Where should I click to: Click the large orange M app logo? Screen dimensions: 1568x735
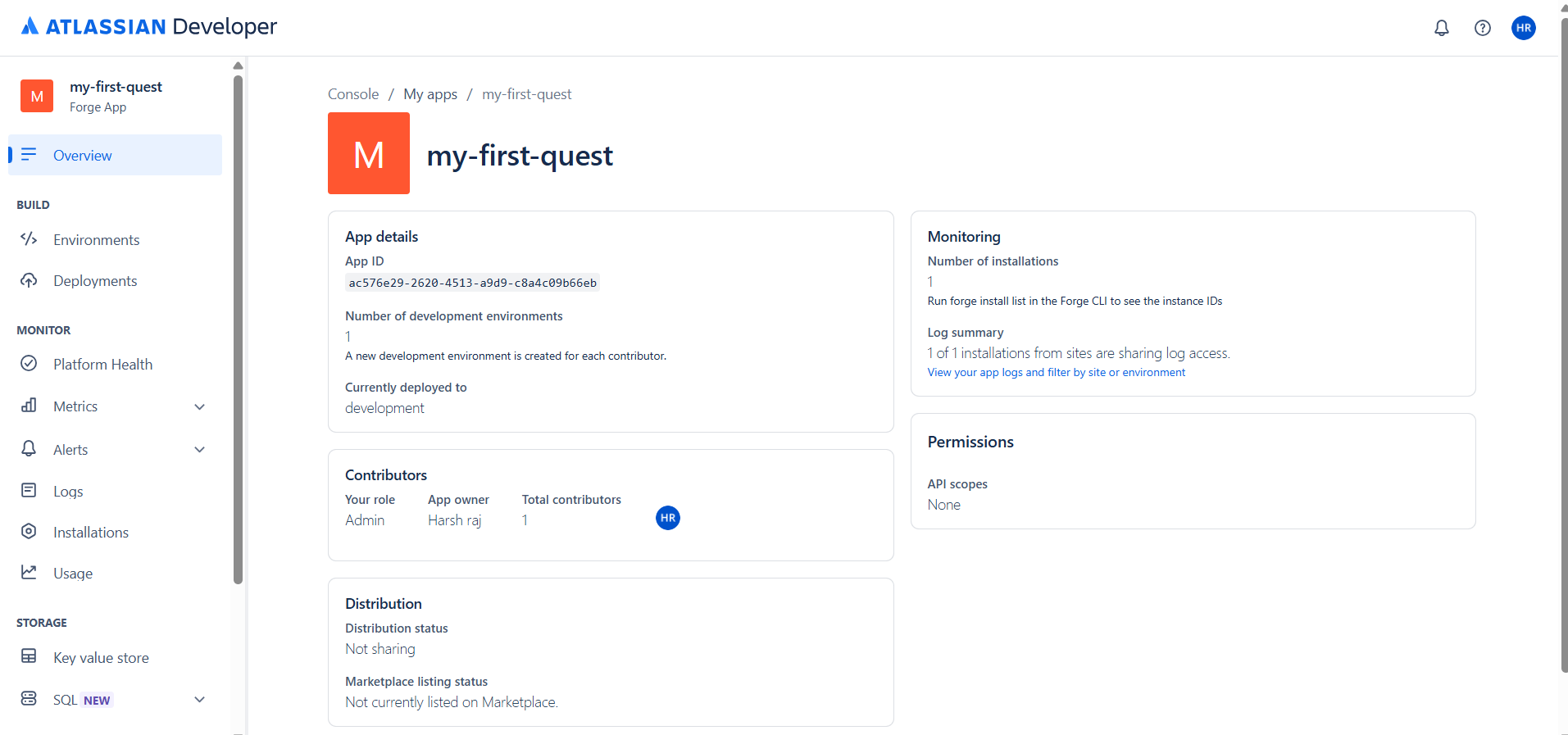[x=369, y=153]
